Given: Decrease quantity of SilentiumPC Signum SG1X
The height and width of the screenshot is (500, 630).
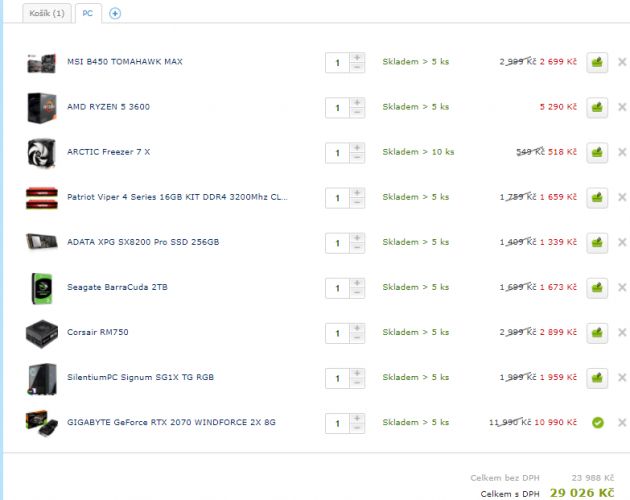Looking at the screenshot, I should point(357,383).
